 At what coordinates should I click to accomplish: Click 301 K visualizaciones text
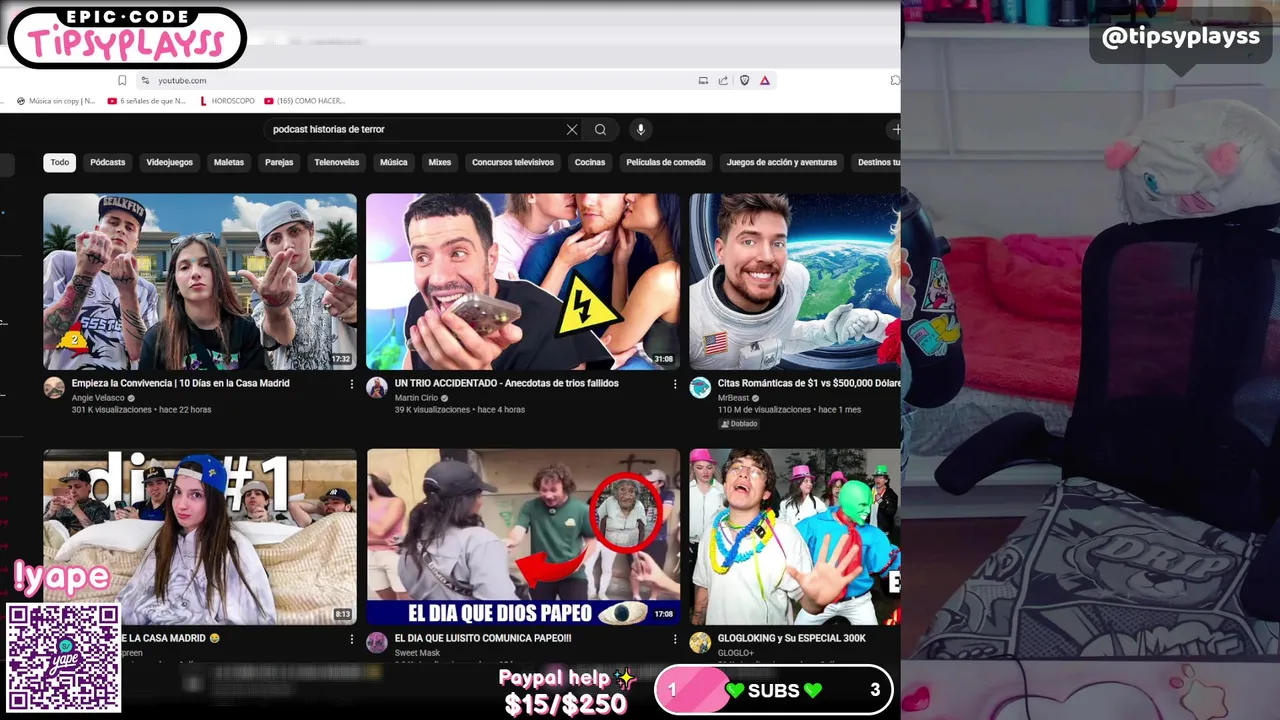113,410
